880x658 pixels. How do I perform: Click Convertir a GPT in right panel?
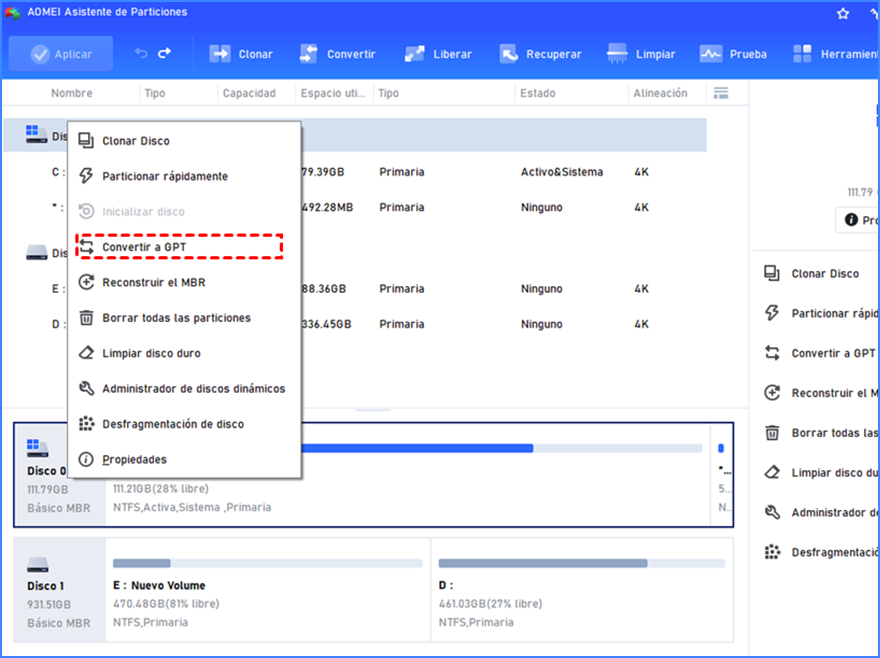(820, 353)
